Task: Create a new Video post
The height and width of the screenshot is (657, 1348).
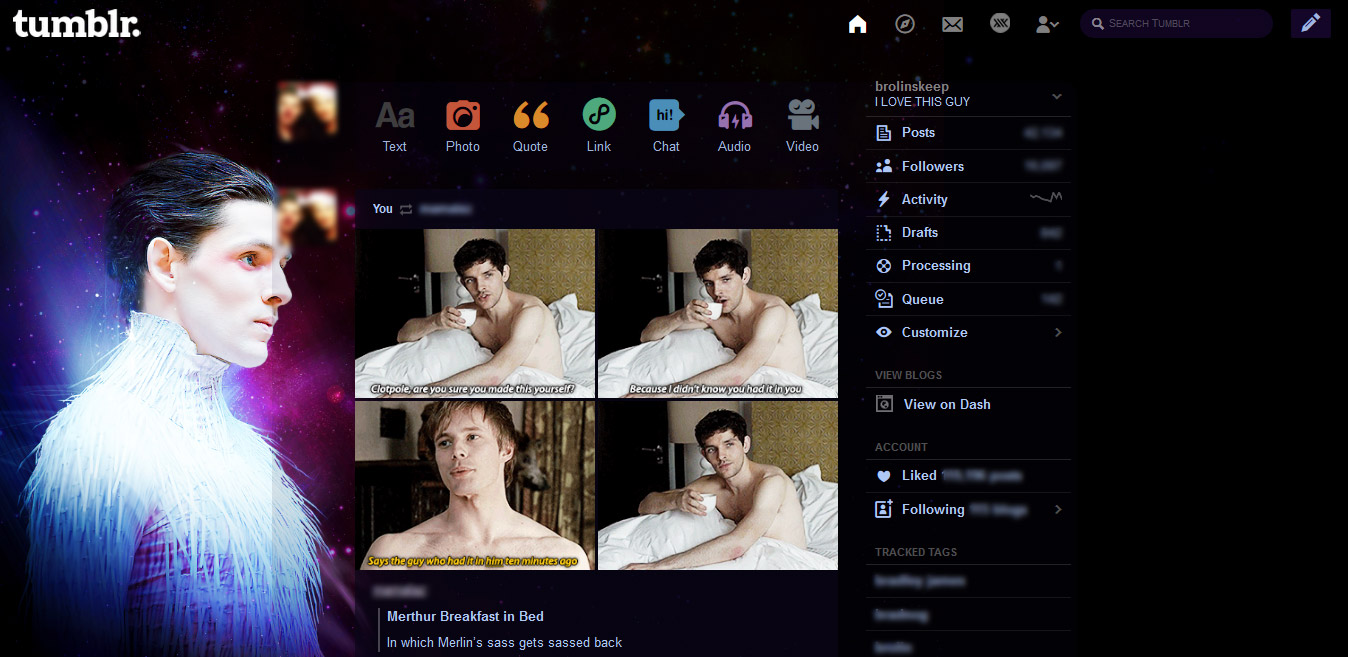Action: [x=802, y=126]
